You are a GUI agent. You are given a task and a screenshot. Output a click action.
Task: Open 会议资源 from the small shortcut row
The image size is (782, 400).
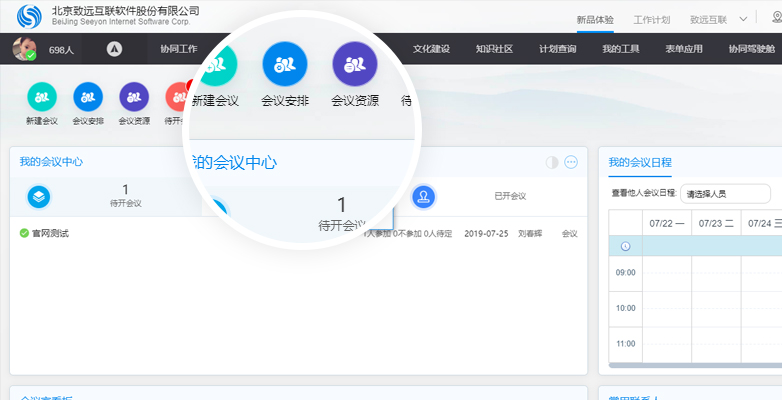click(x=133, y=96)
